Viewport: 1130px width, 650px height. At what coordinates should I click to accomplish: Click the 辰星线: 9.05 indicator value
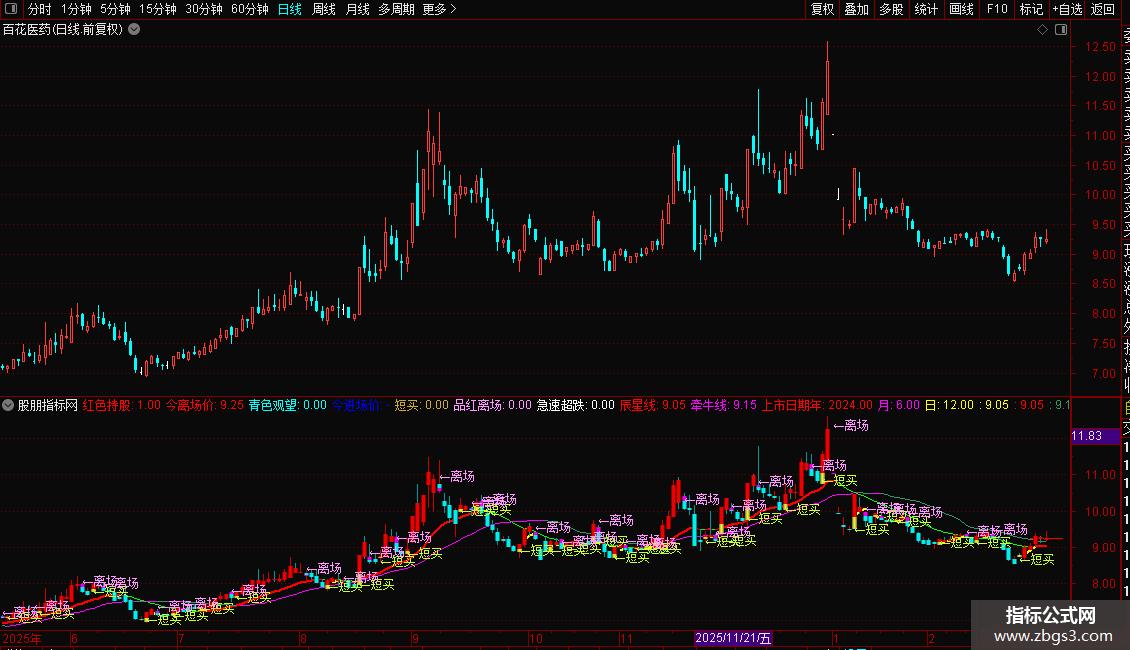653,405
